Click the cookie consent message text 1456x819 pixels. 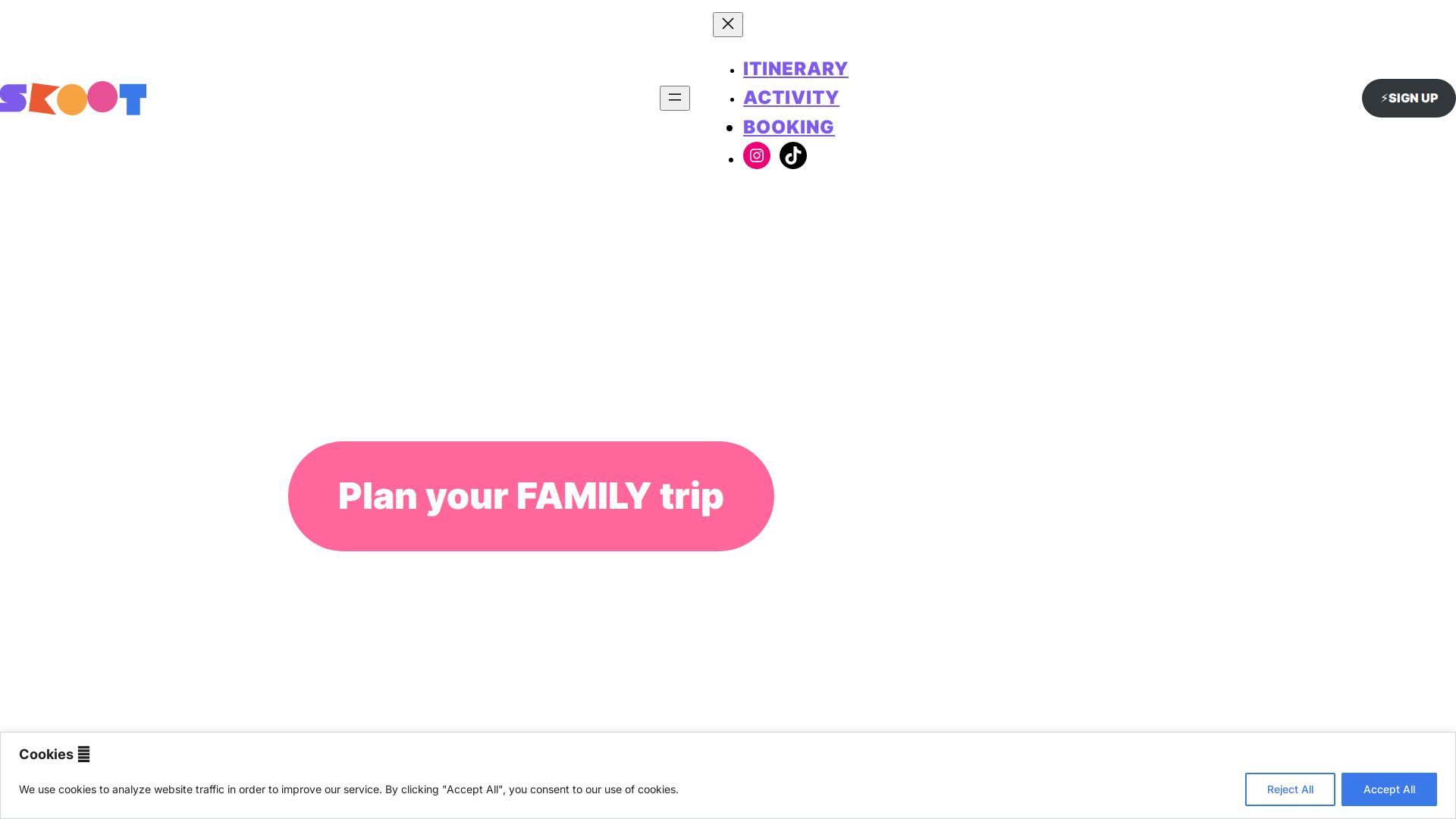348,789
